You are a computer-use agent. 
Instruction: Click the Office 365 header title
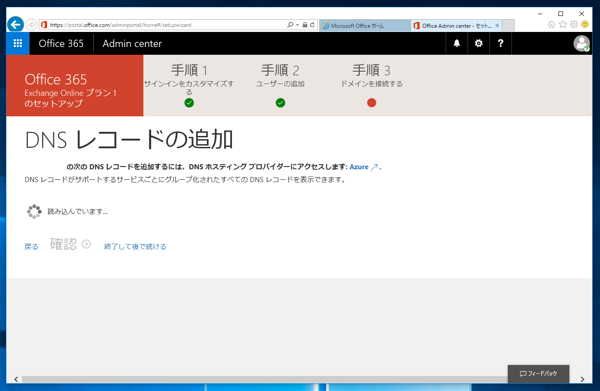click(x=61, y=43)
